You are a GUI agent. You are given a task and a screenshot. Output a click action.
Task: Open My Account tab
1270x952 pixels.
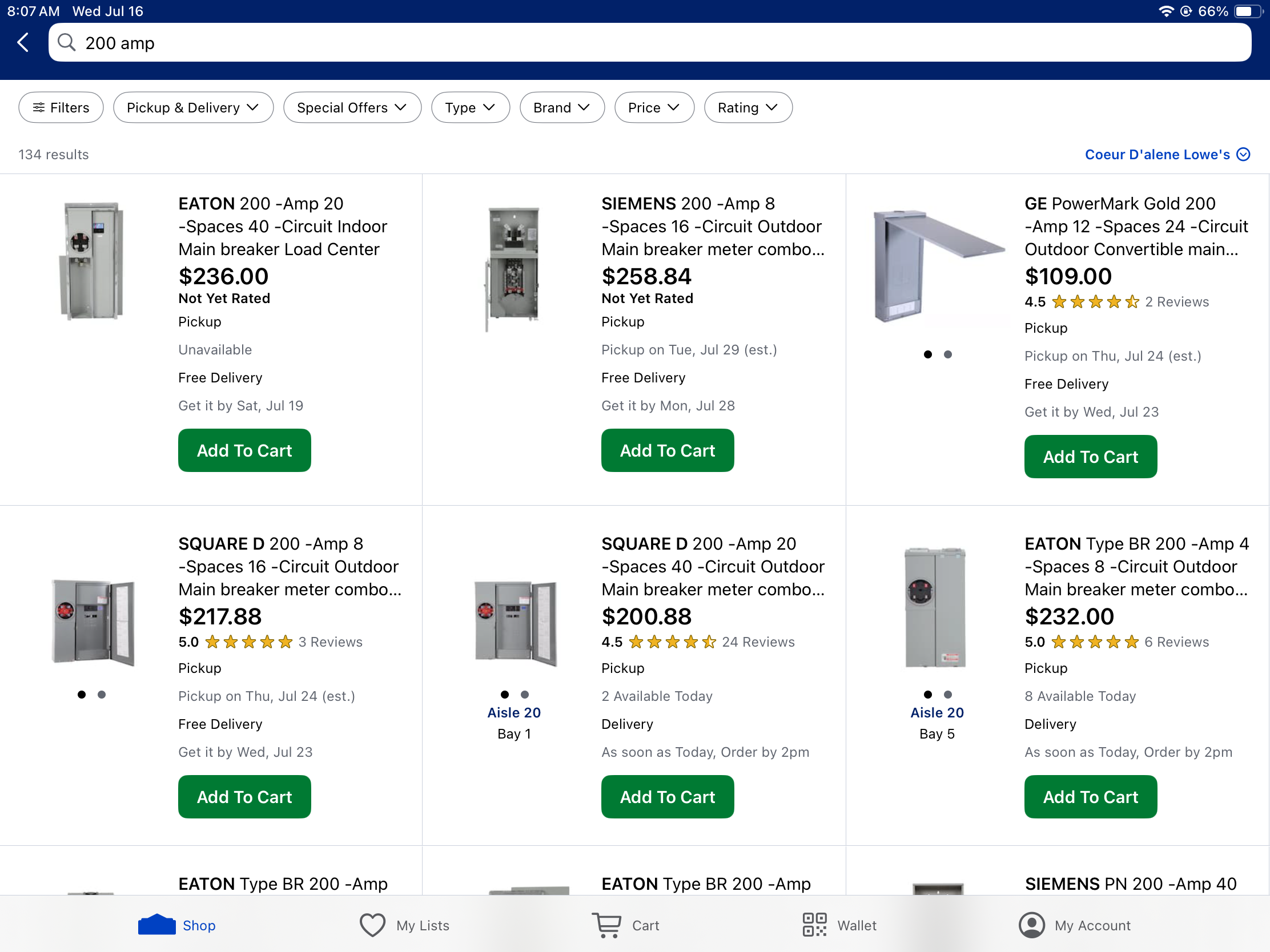pos(1075,925)
